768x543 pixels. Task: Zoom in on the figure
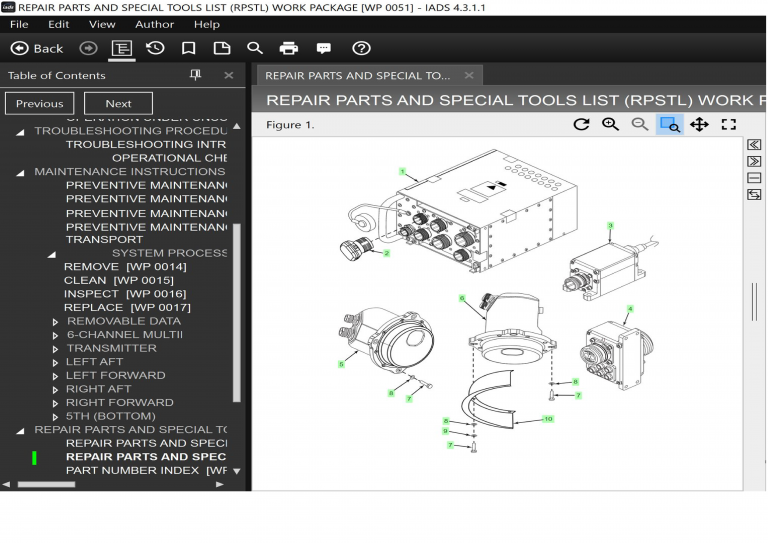pos(610,124)
